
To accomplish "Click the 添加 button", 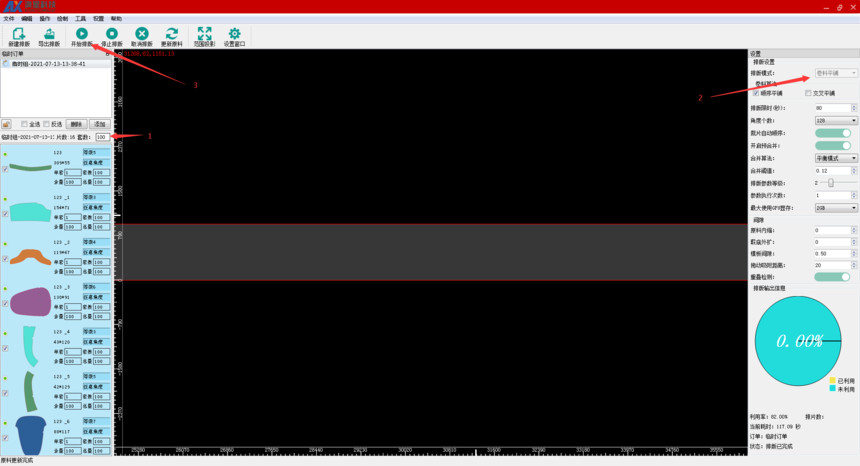I will 99,124.
